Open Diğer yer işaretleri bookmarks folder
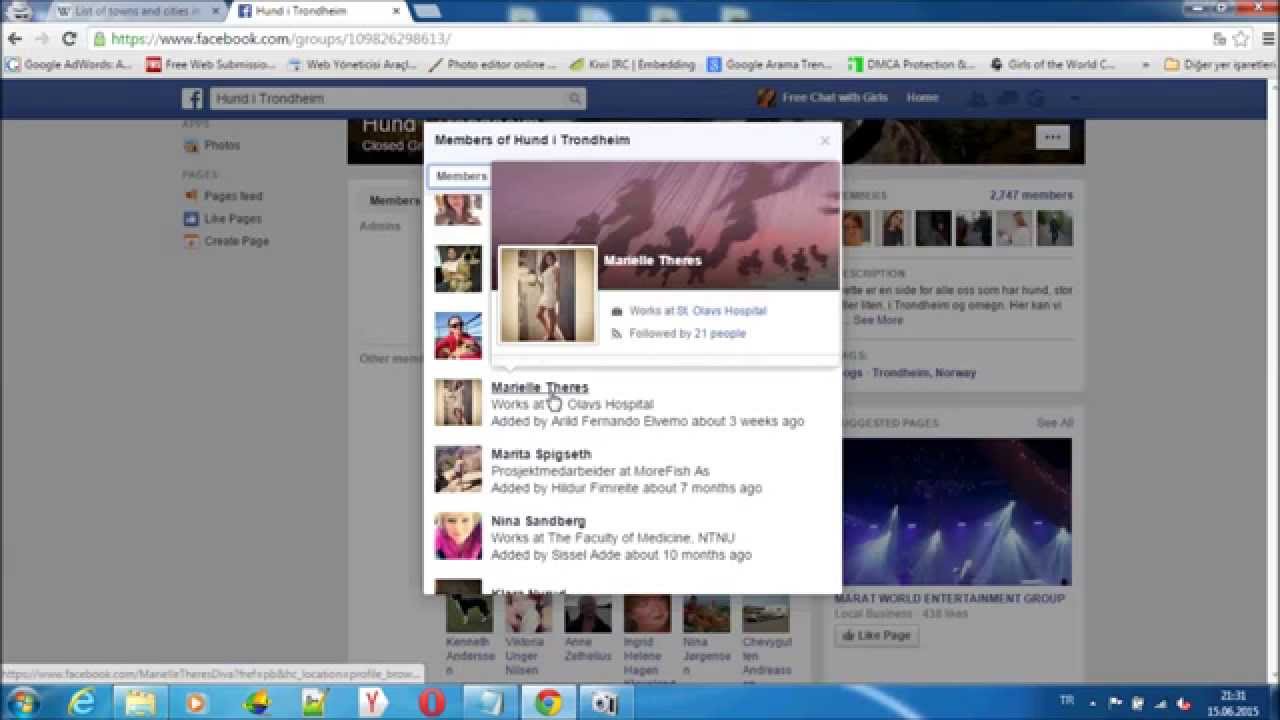Viewport: 1280px width, 720px height. (1221, 65)
